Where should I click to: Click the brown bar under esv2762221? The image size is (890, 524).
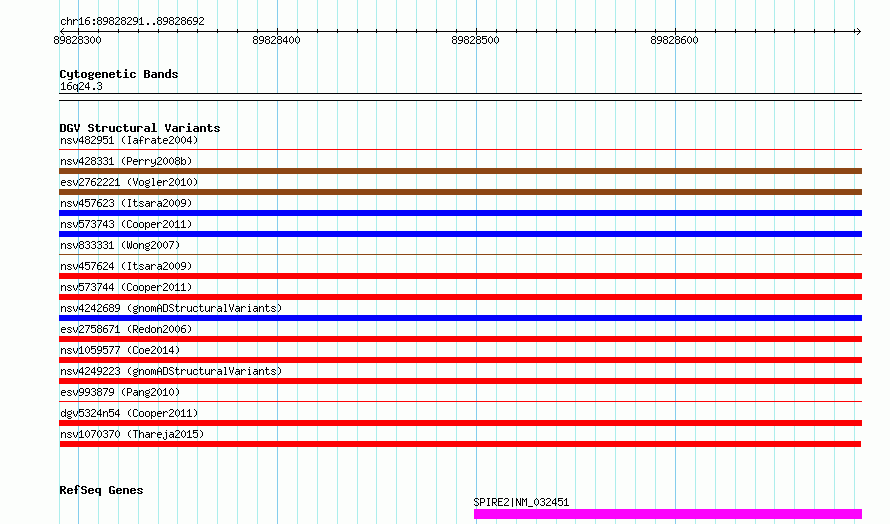coord(460,192)
